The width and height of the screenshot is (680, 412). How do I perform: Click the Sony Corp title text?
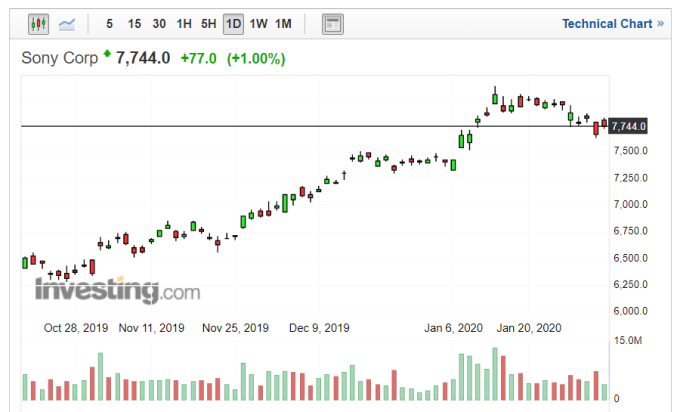(60, 58)
